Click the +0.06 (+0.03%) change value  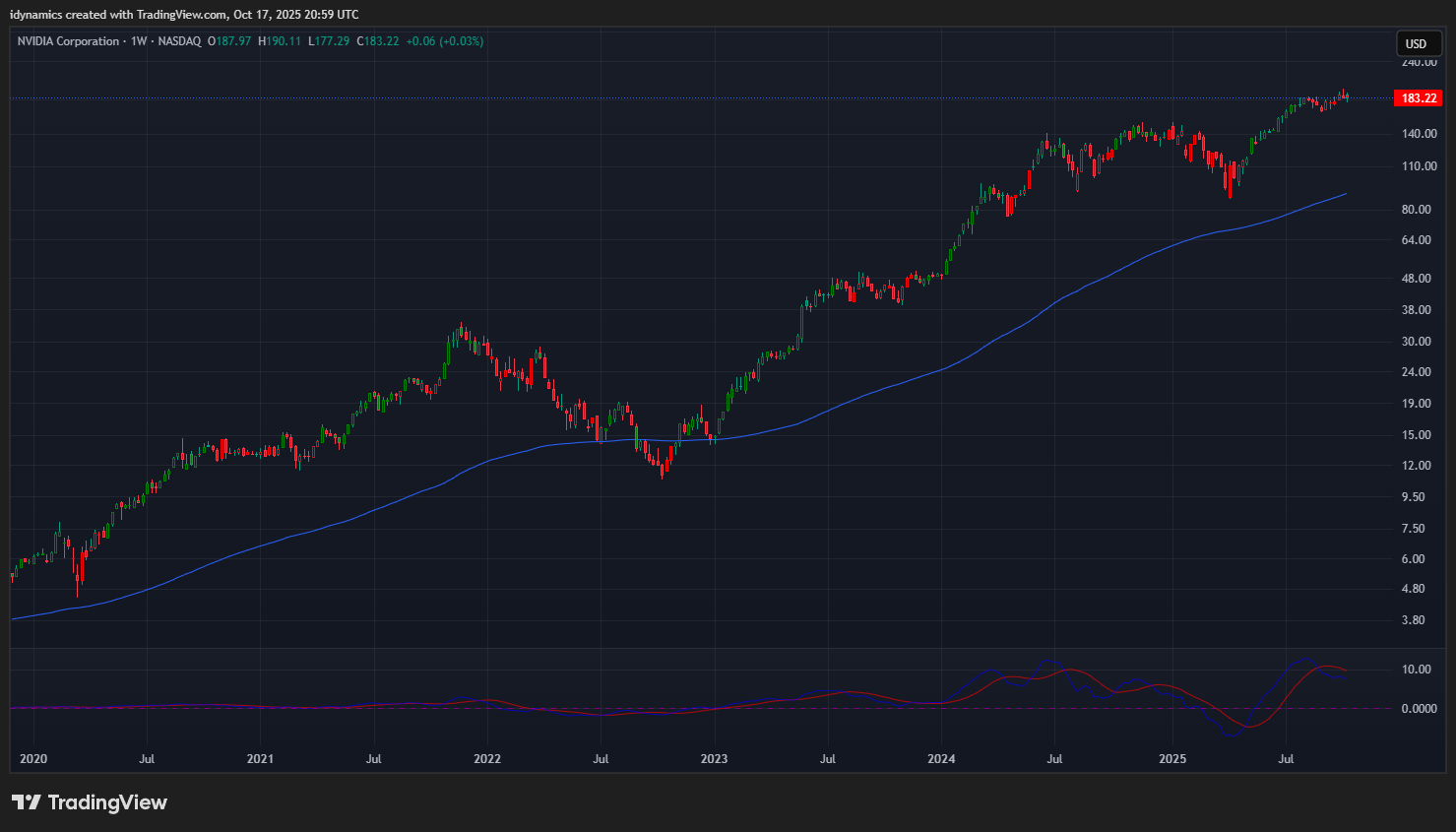click(445, 41)
